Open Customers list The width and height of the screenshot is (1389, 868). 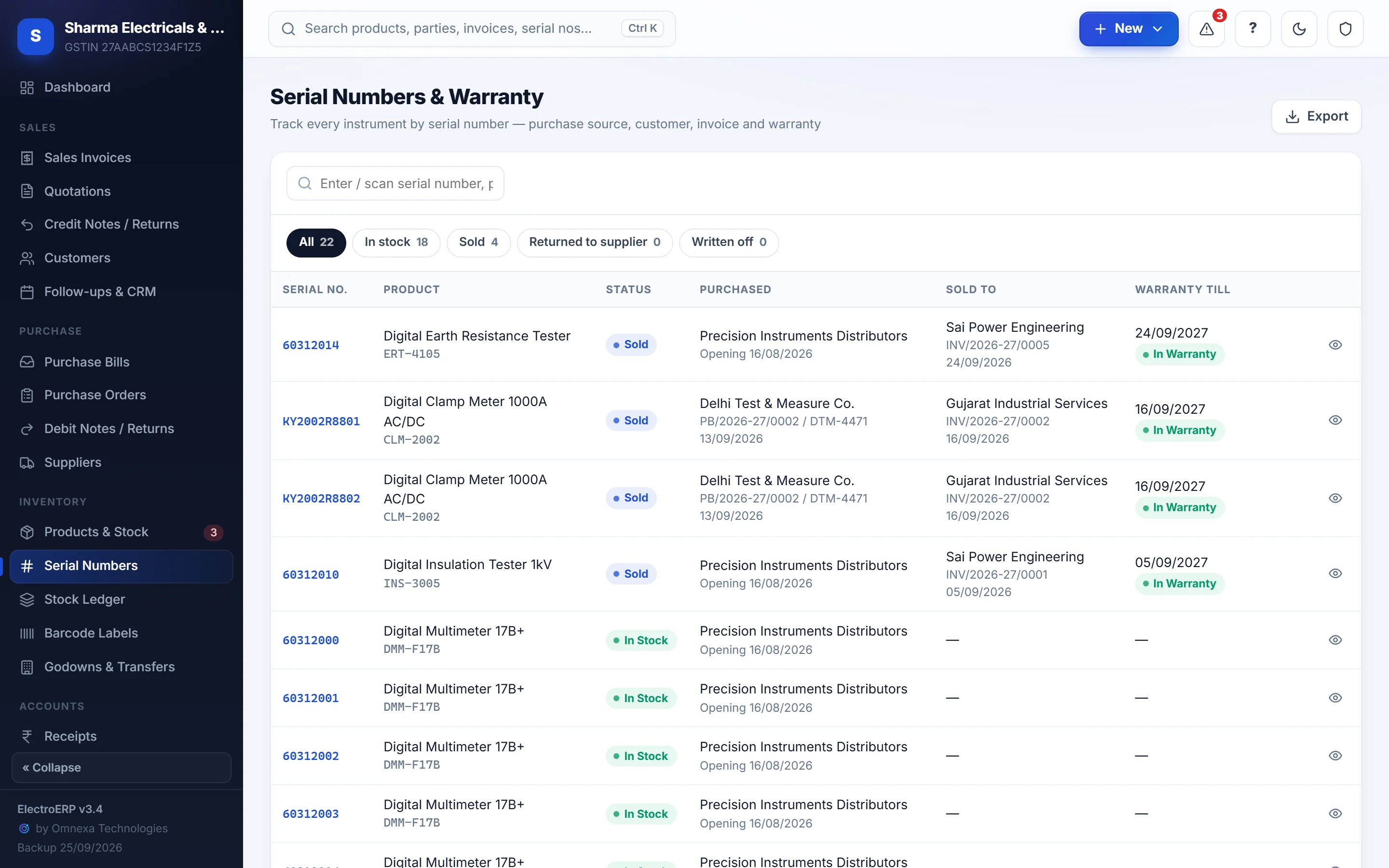(x=121, y=258)
